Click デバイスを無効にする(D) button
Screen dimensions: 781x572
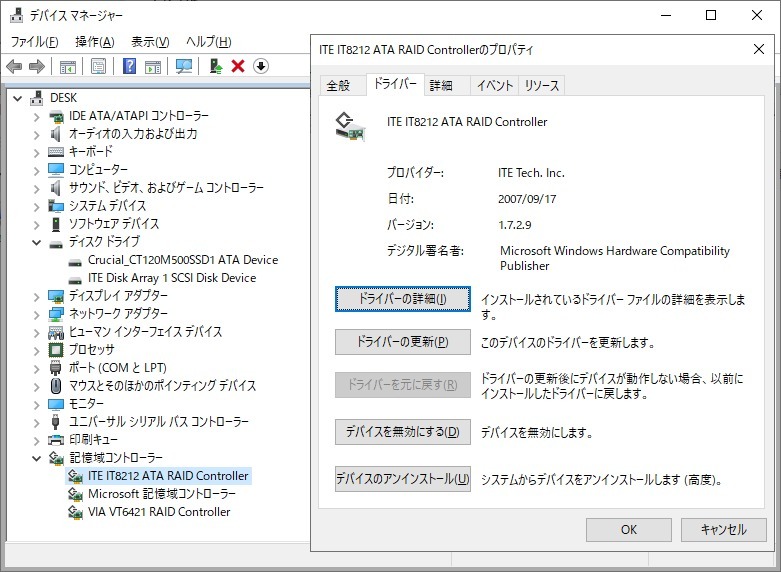coord(402,431)
